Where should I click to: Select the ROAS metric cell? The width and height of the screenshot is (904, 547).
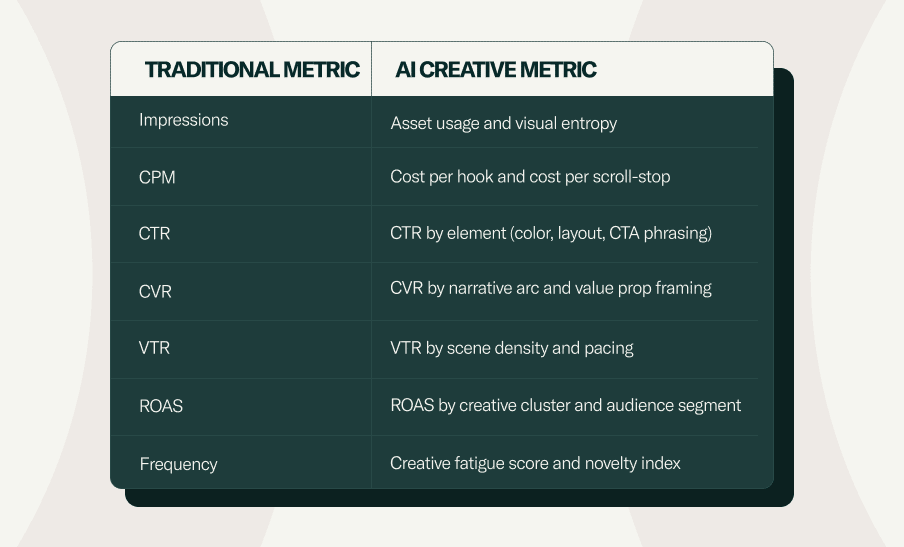(161, 406)
